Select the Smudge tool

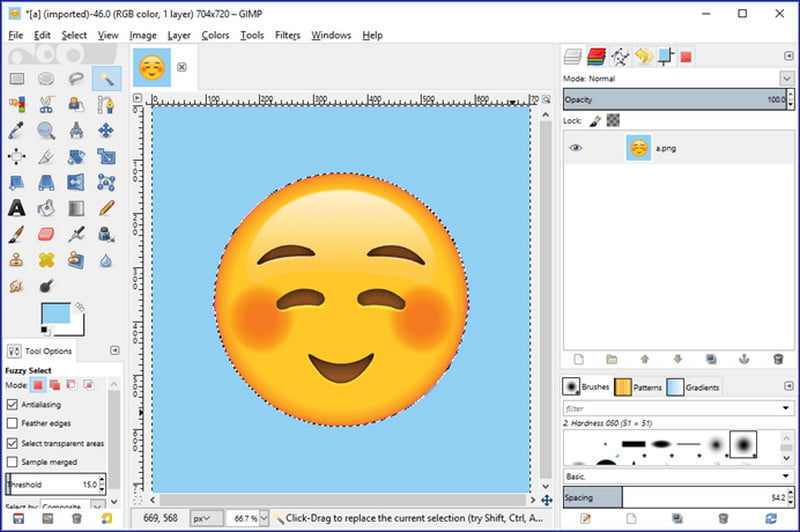(17, 286)
